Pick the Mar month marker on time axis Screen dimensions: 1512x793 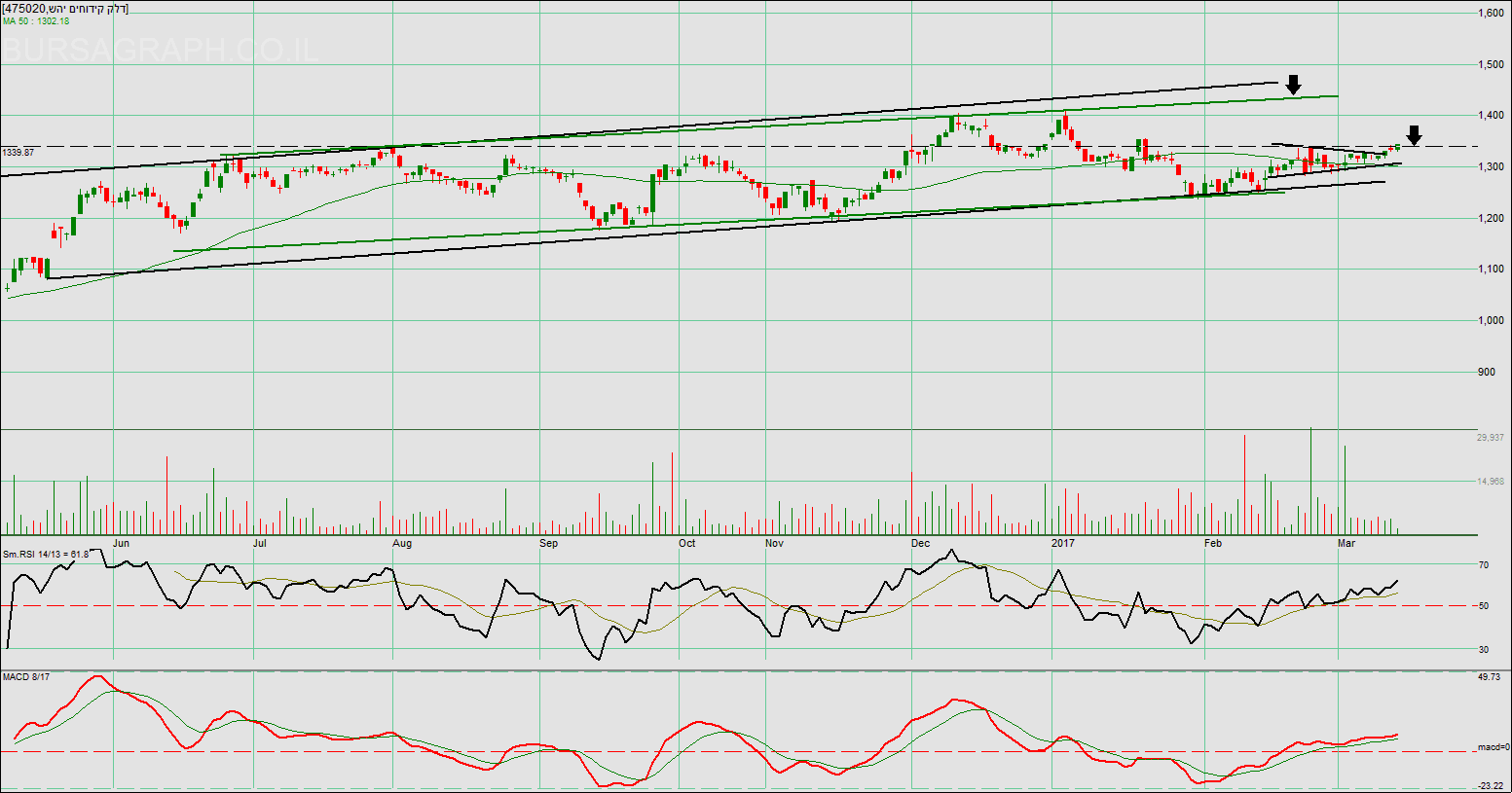click(1346, 543)
